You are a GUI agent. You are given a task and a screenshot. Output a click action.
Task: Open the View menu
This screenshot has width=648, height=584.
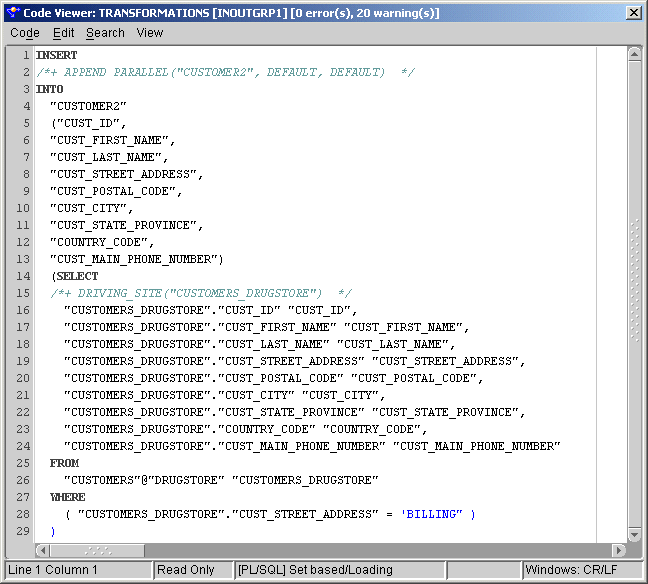point(150,33)
